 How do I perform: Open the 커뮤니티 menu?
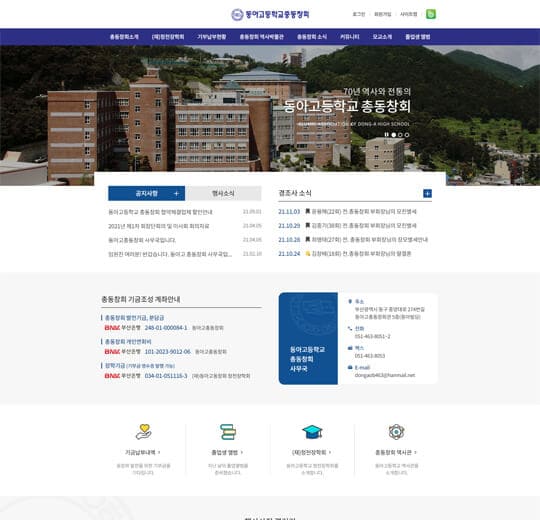point(350,37)
